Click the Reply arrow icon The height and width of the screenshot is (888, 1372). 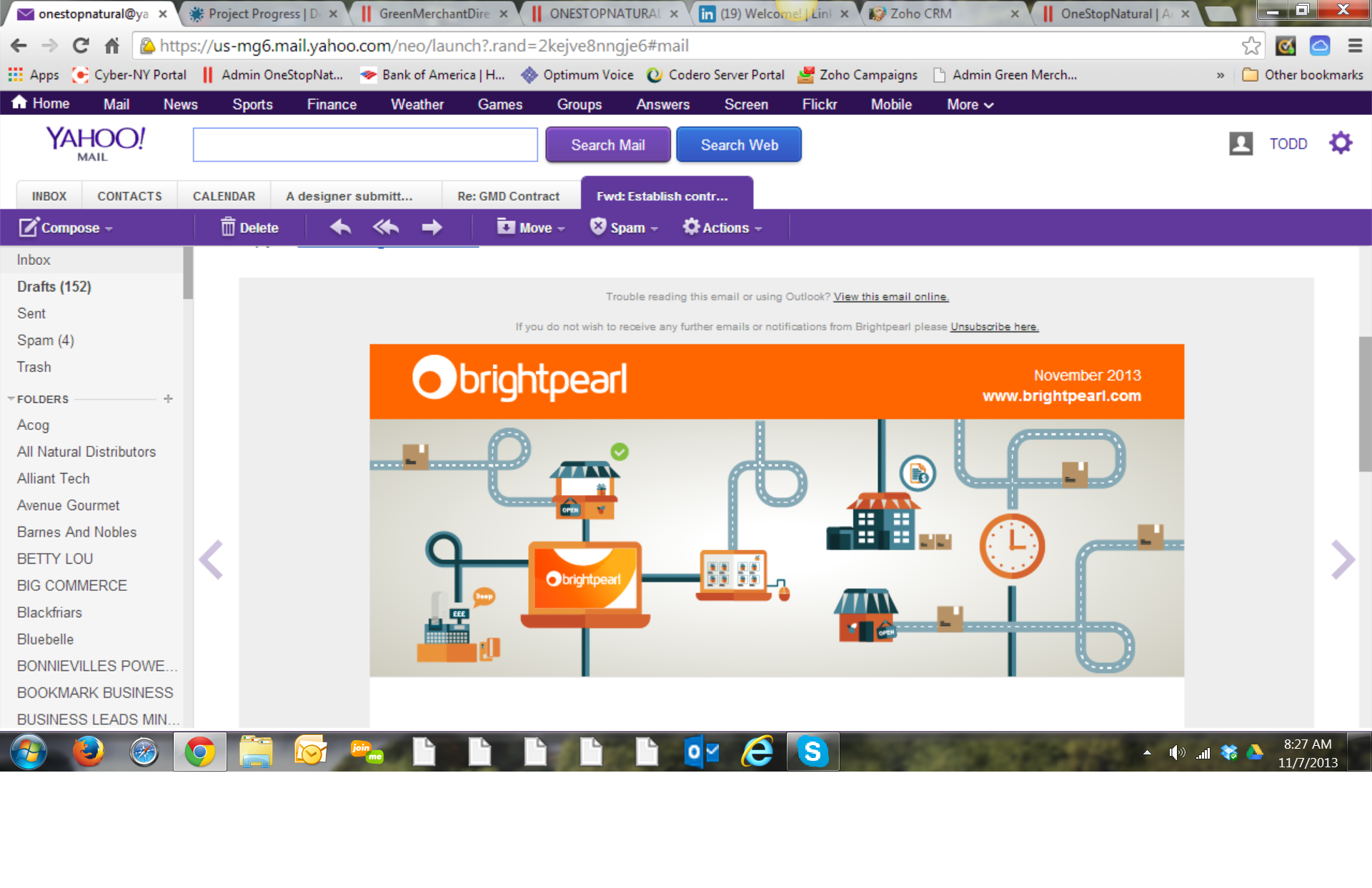tap(340, 227)
